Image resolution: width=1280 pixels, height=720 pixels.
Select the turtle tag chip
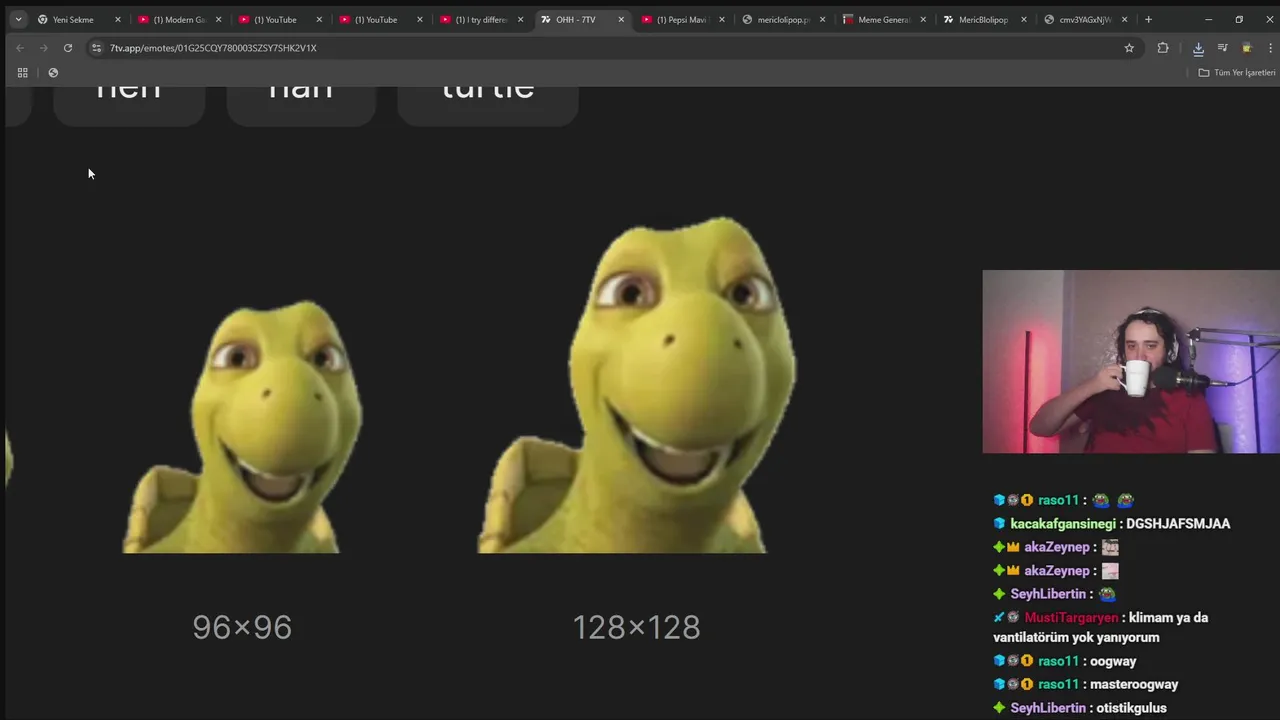tap(488, 105)
